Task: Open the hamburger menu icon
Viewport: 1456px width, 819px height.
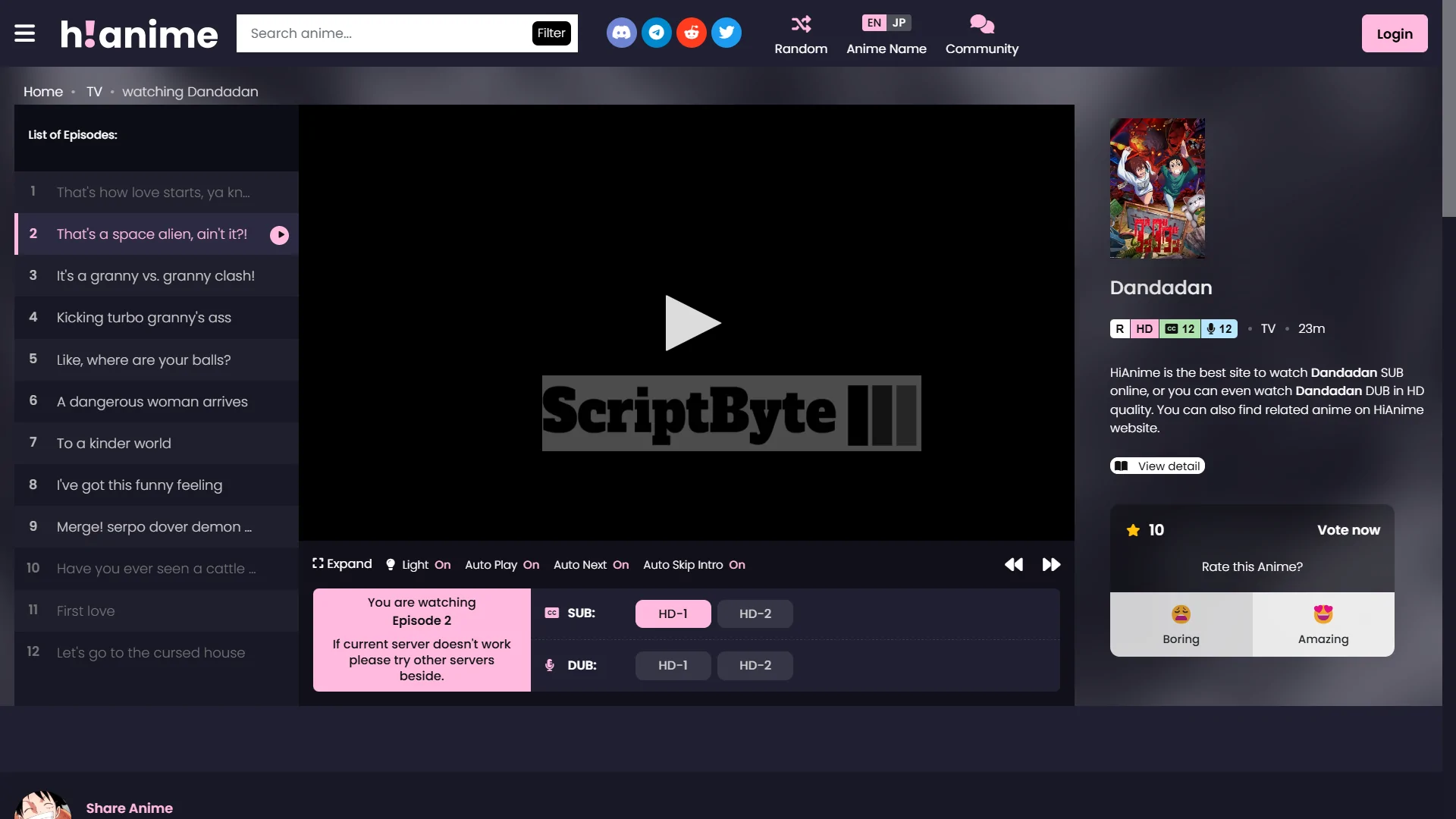Action: point(24,33)
